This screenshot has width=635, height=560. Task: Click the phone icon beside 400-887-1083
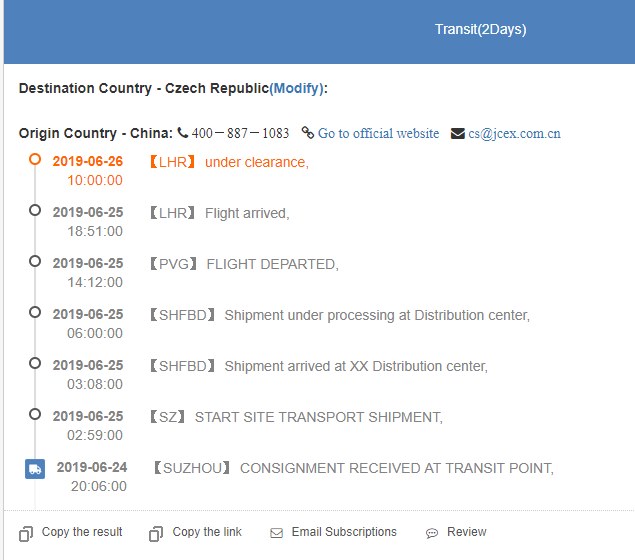(183, 133)
